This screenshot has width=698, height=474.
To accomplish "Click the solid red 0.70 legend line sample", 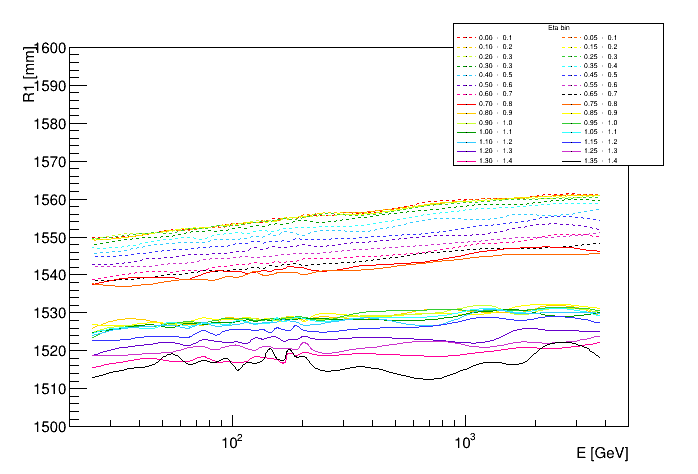I will (465, 104).
